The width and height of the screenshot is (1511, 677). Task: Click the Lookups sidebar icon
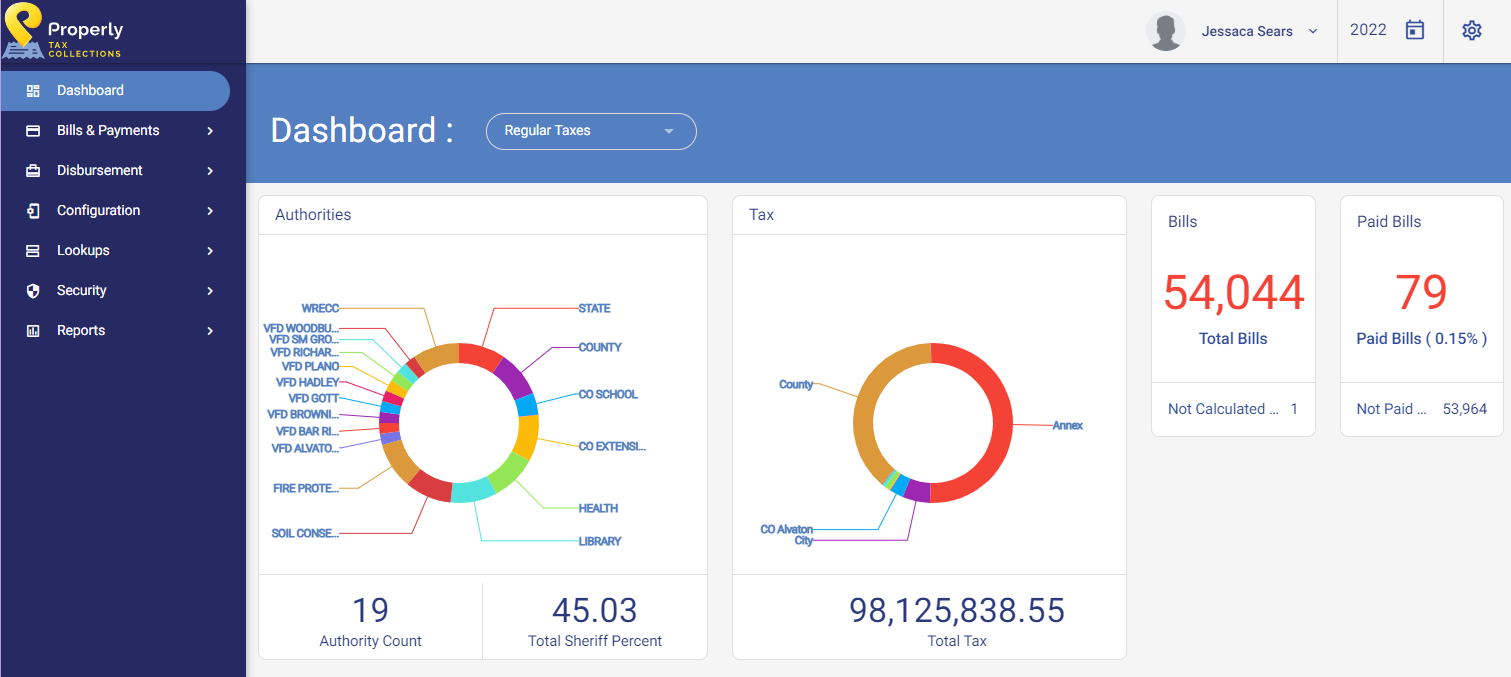33,251
